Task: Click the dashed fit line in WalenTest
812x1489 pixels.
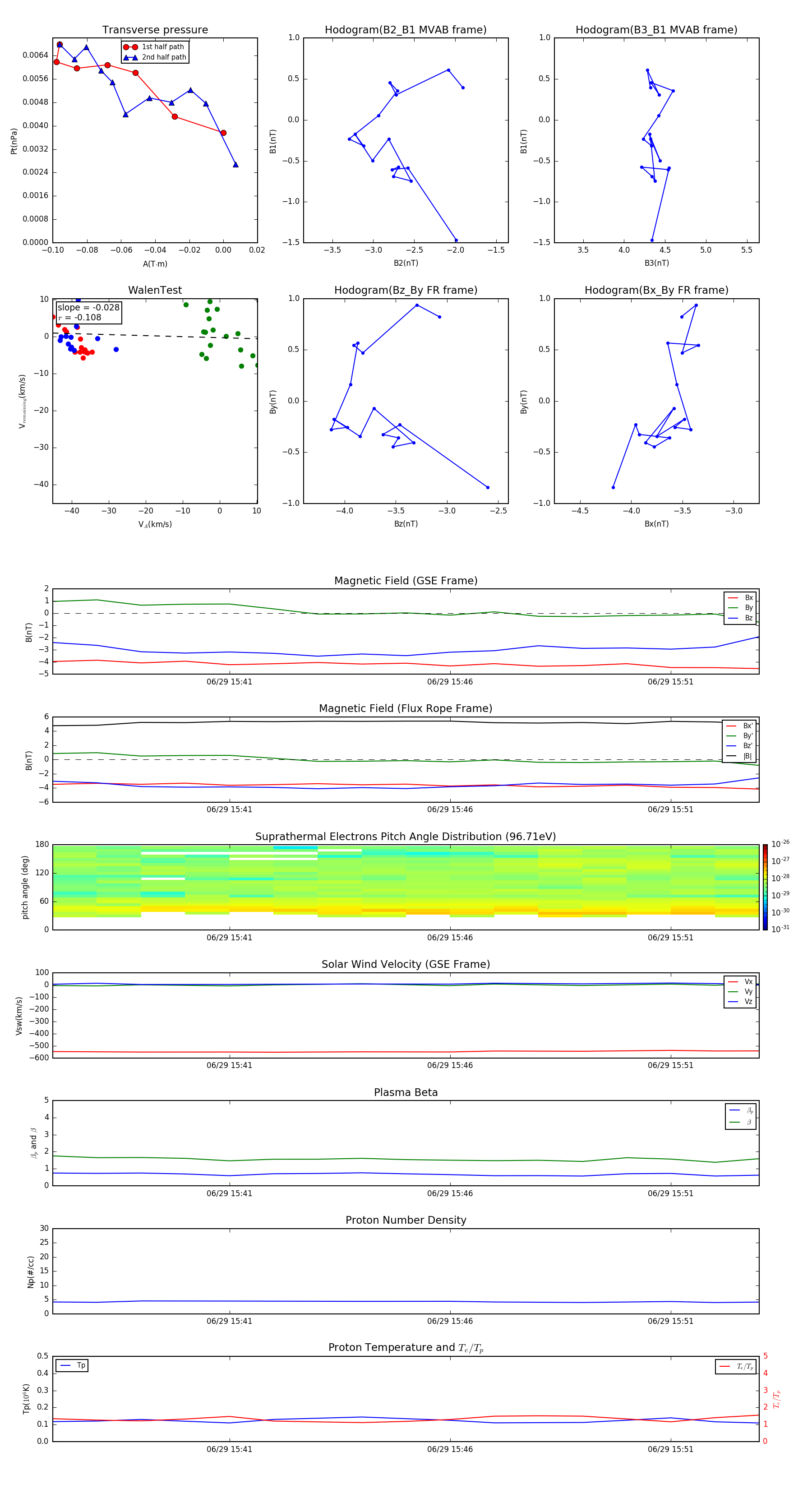Action: (155, 336)
